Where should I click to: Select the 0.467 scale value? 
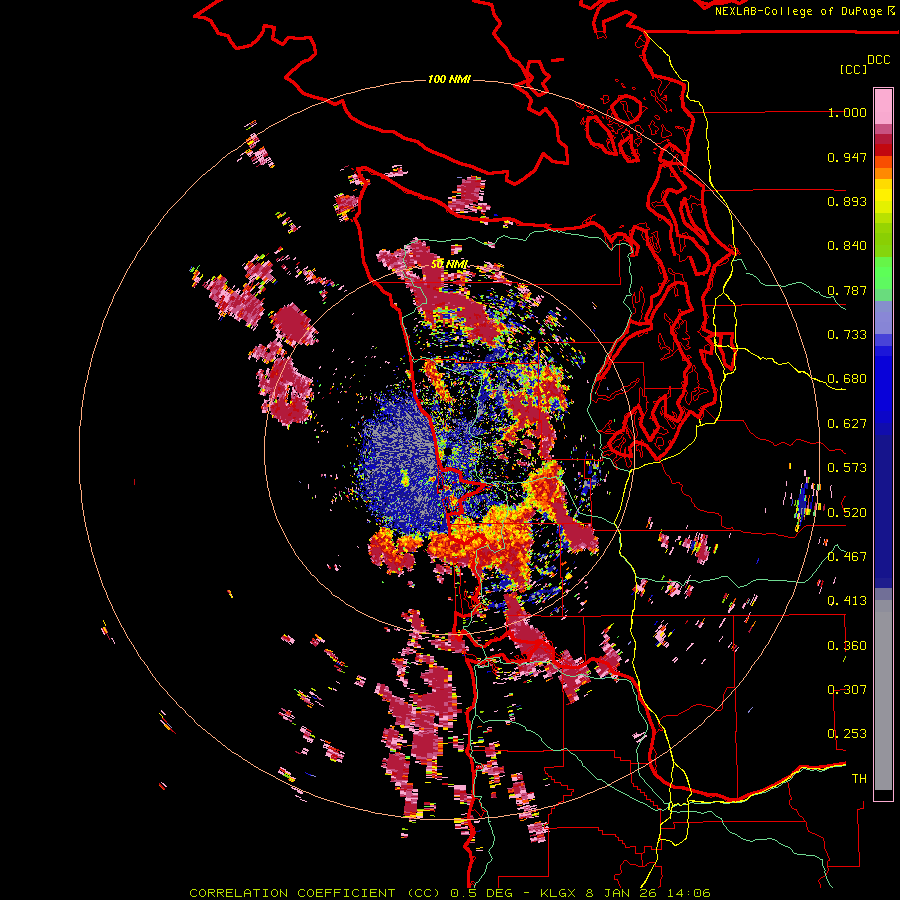point(847,557)
